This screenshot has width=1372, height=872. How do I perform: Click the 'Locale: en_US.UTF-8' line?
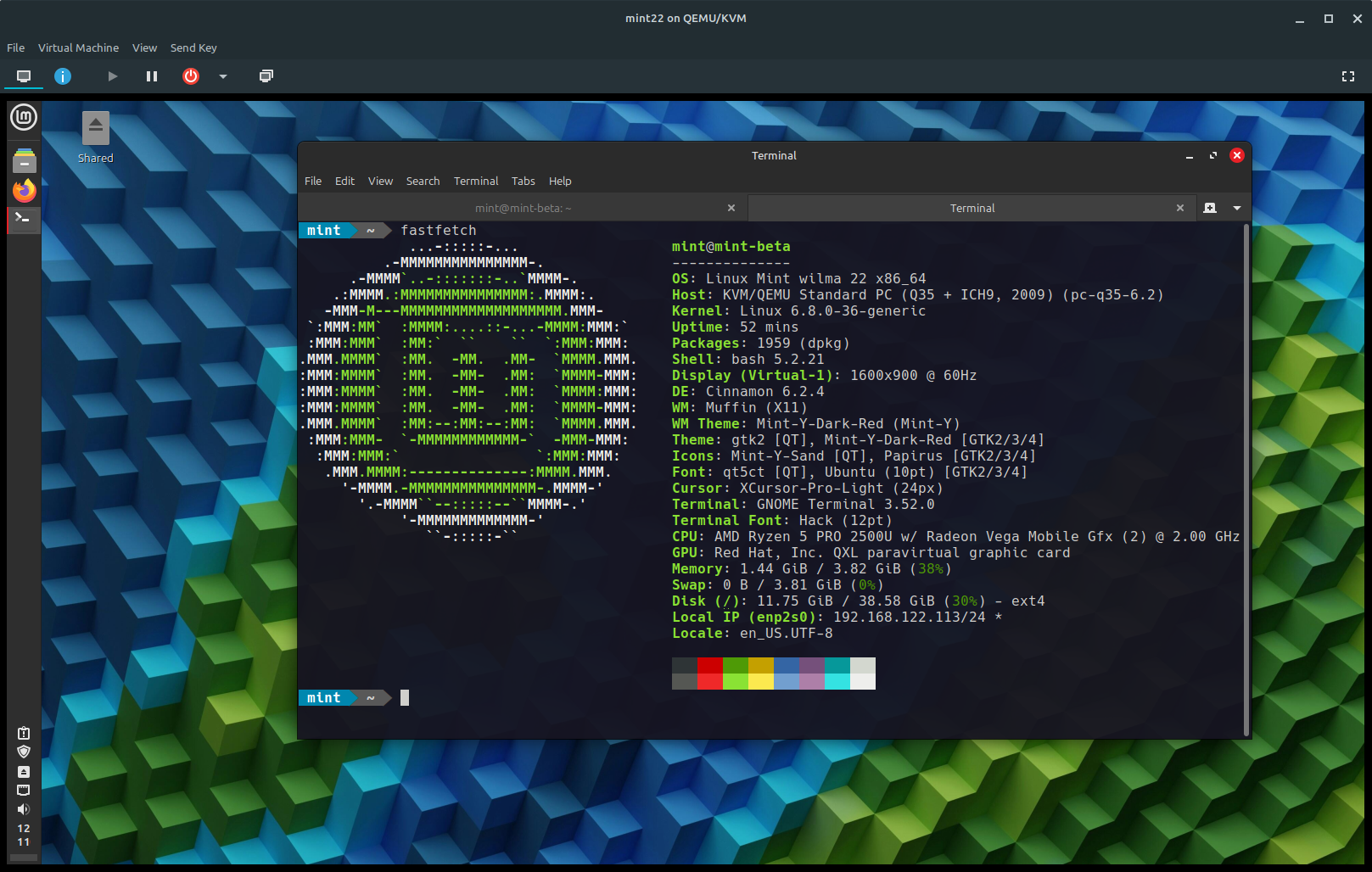[x=753, y=633]
